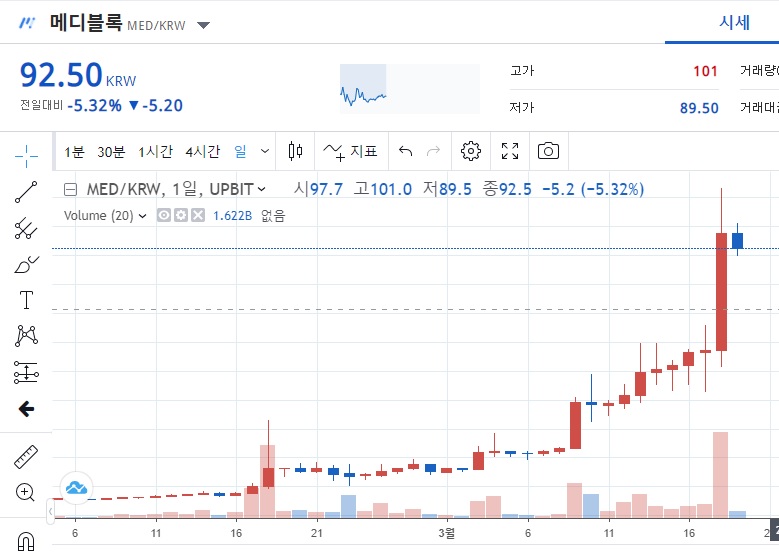Click the current price 92.50
This screenshot has height=558, width=779.
[61, 75]
